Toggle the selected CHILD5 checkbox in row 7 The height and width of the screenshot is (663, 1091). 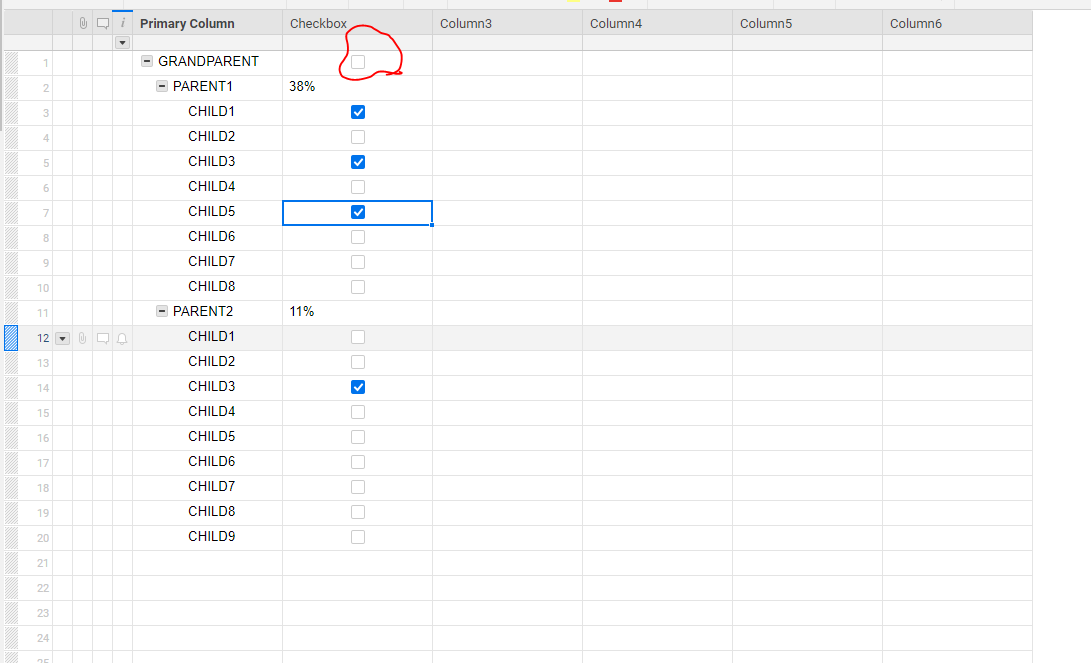click(358, 212)
